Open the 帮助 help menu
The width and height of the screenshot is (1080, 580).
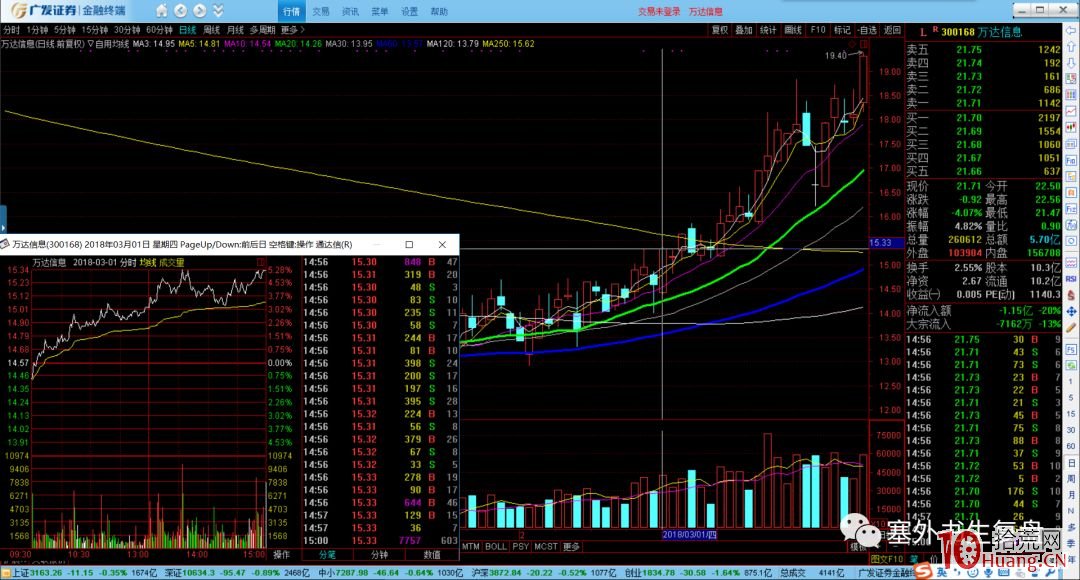[439, 12]
